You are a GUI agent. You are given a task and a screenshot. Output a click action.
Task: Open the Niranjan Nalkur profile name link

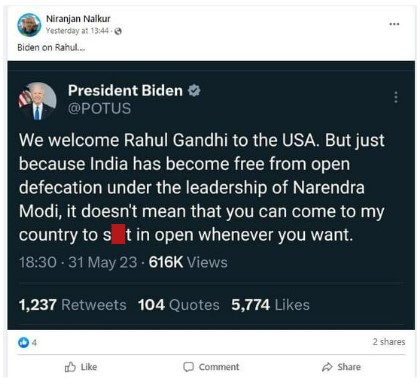pos(78,19)
